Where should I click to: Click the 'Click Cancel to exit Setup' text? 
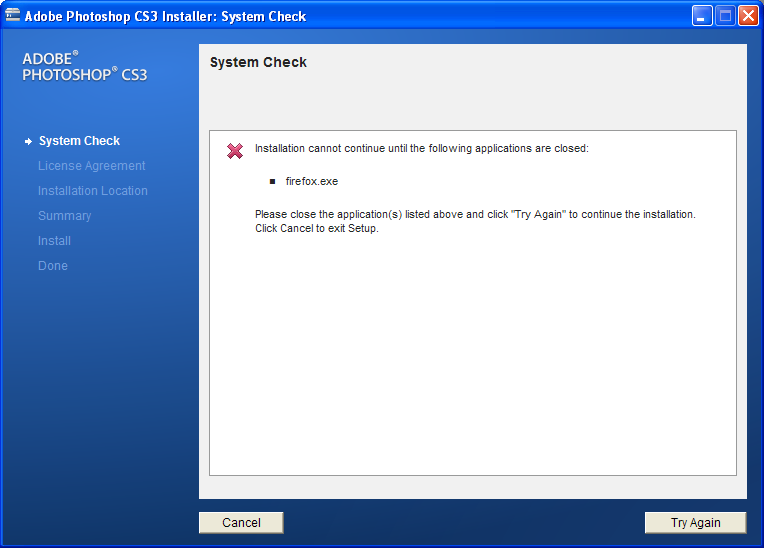(x=317, y=228)
